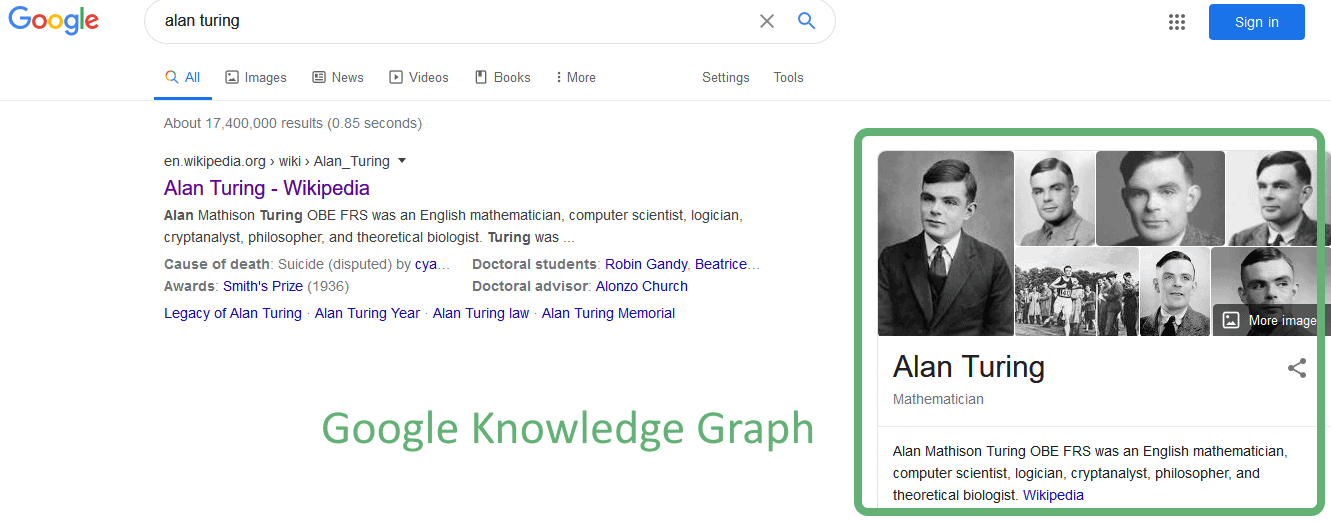Viewport: 1331px width, 523px height.
Task: Share the Alan Turing knowledge panel
Action: (1297, 368)
